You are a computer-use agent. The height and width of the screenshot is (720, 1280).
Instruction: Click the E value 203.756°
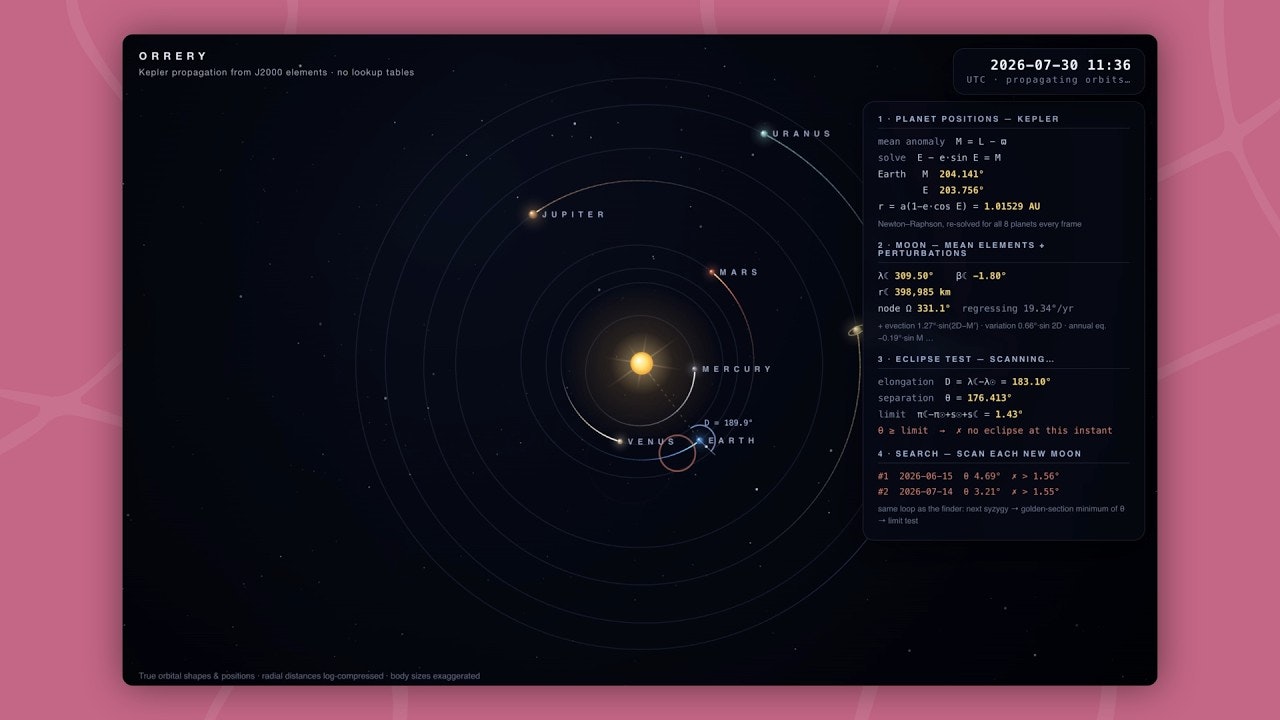coord(961,190)
